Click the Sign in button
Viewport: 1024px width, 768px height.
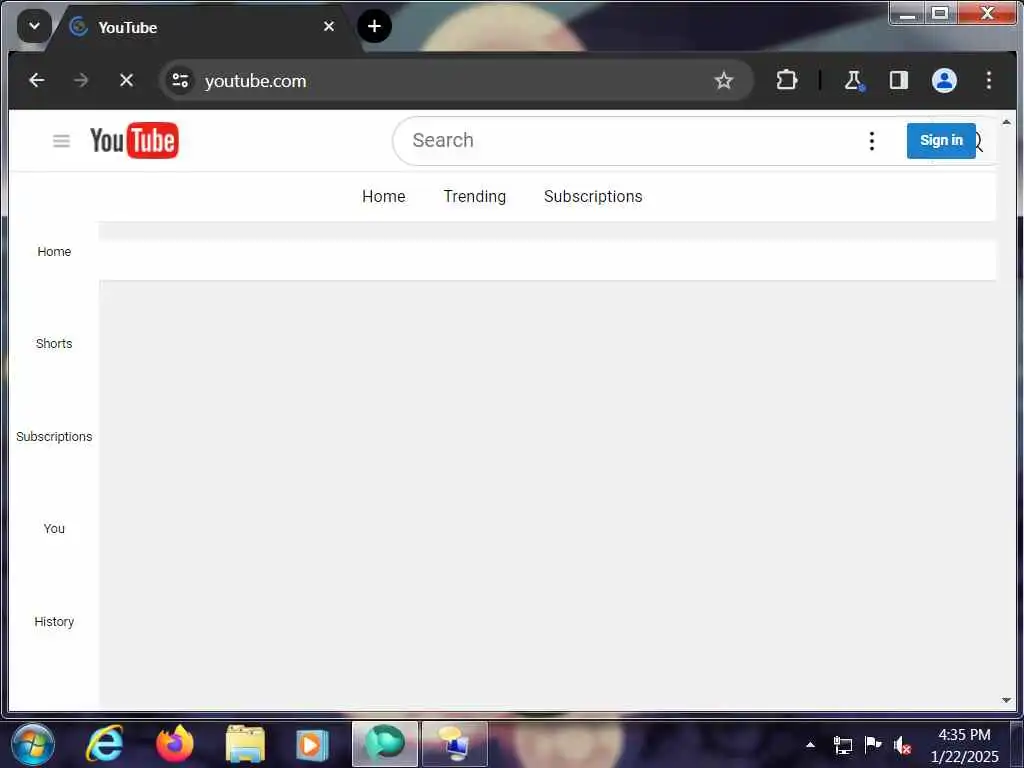coord(941,140)
